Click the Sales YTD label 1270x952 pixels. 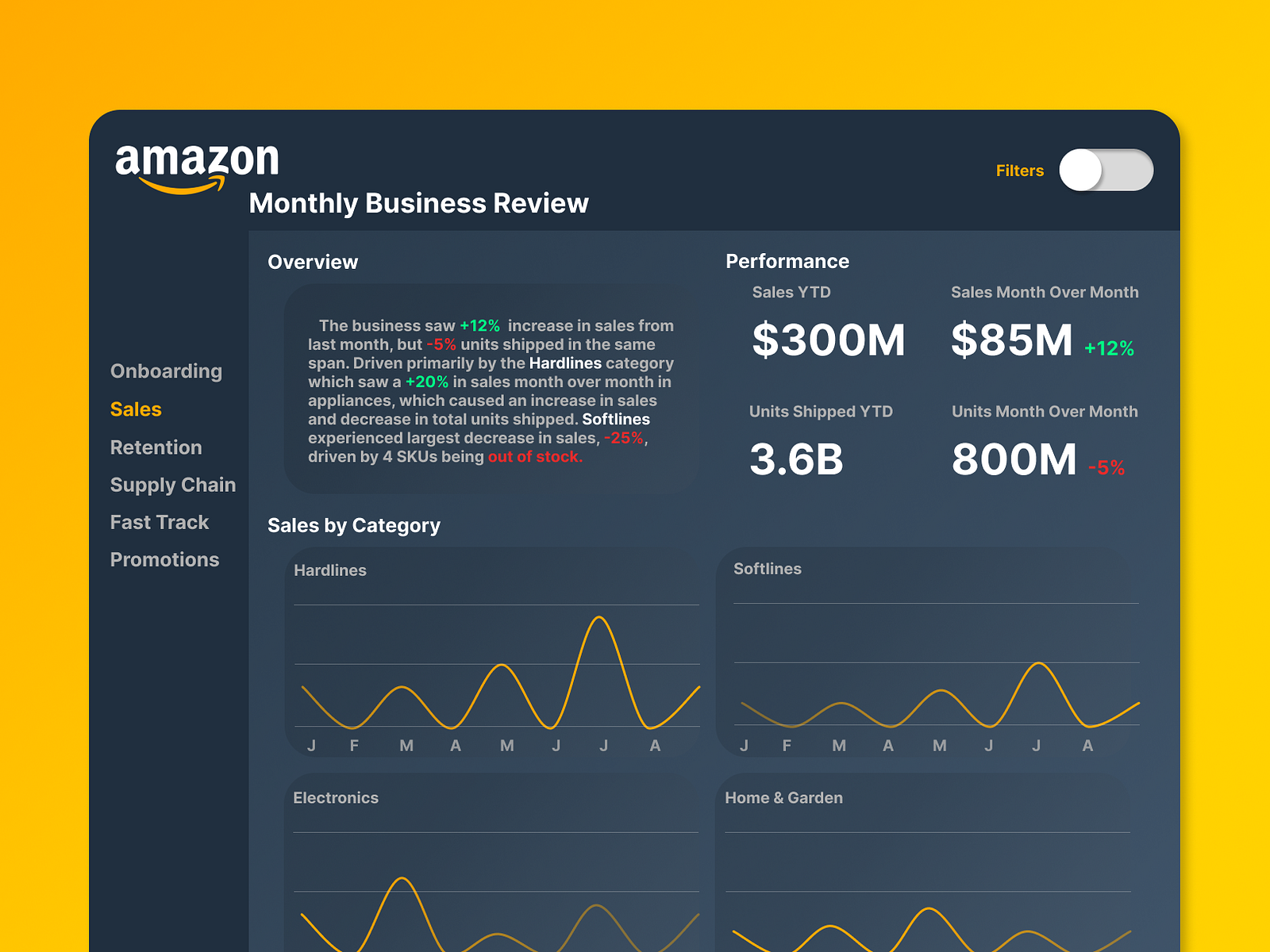(x=791, y=292)
